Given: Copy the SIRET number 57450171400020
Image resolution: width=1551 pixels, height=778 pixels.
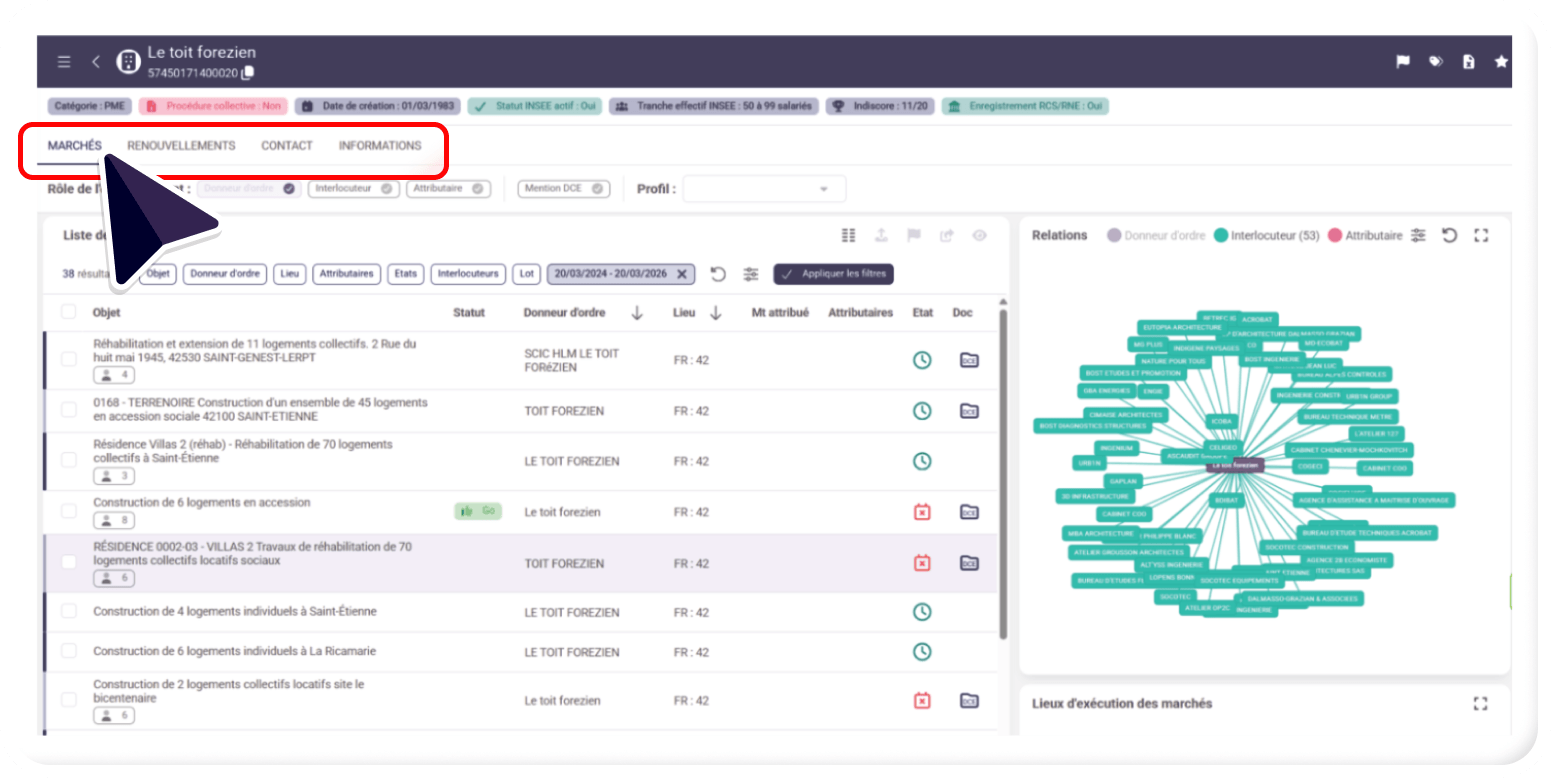Looking at the screenshot, I should 248,73.
